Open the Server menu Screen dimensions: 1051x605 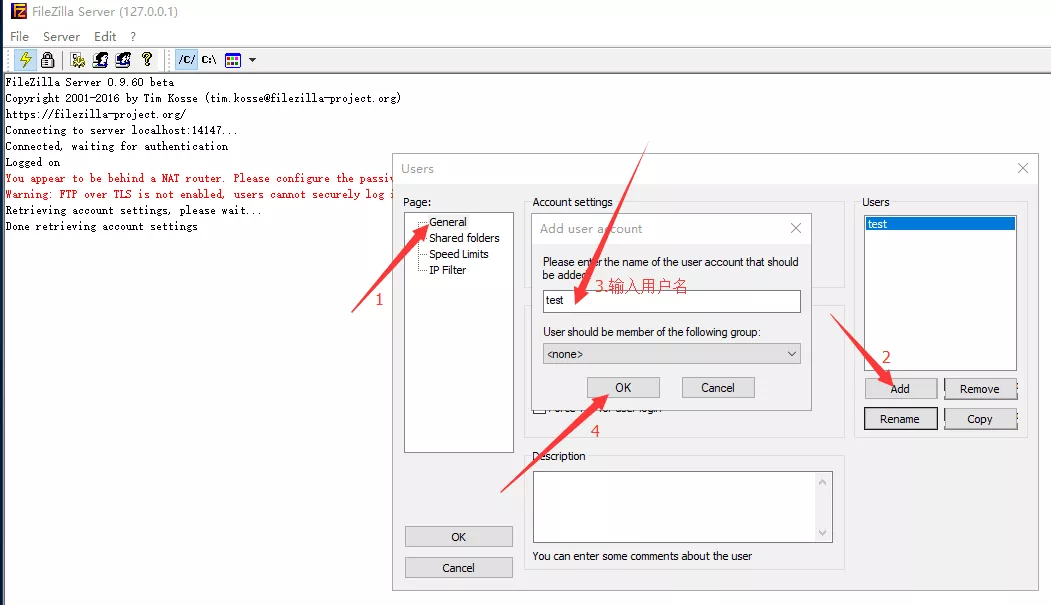pos(61,36)
